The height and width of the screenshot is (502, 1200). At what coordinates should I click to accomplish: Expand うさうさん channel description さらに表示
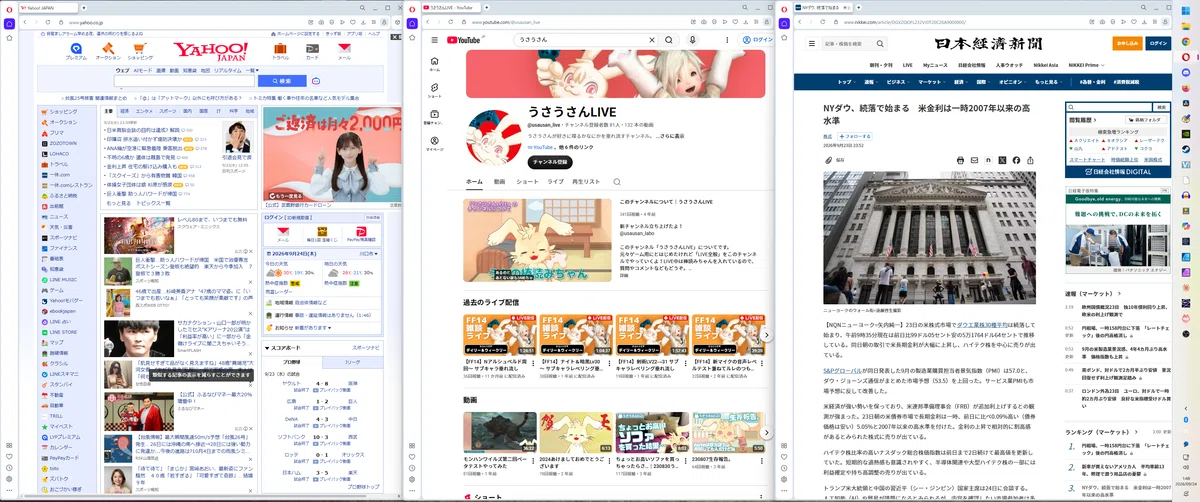[669, 135]
